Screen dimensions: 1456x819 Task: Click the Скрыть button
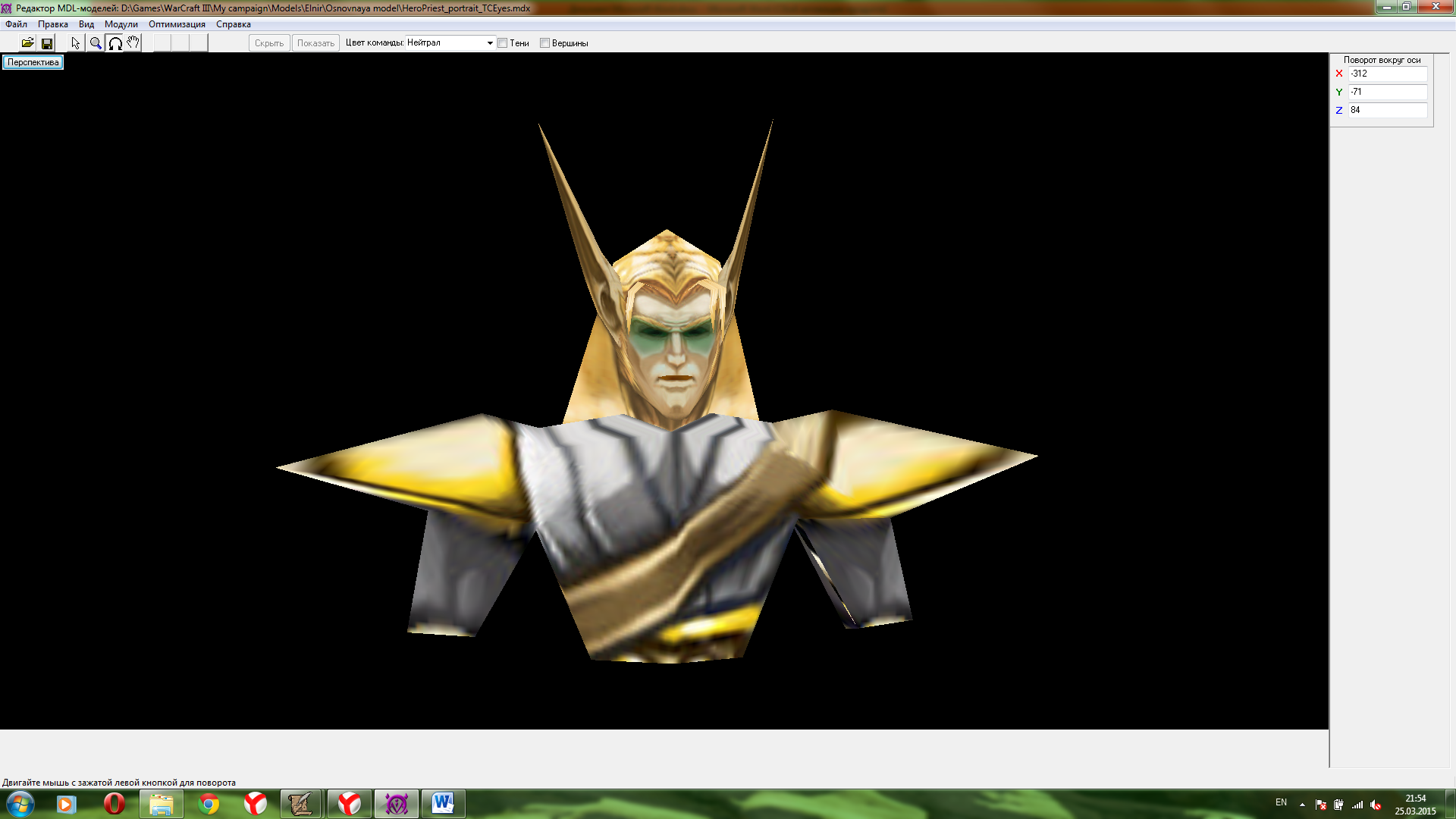coord(269,43)
